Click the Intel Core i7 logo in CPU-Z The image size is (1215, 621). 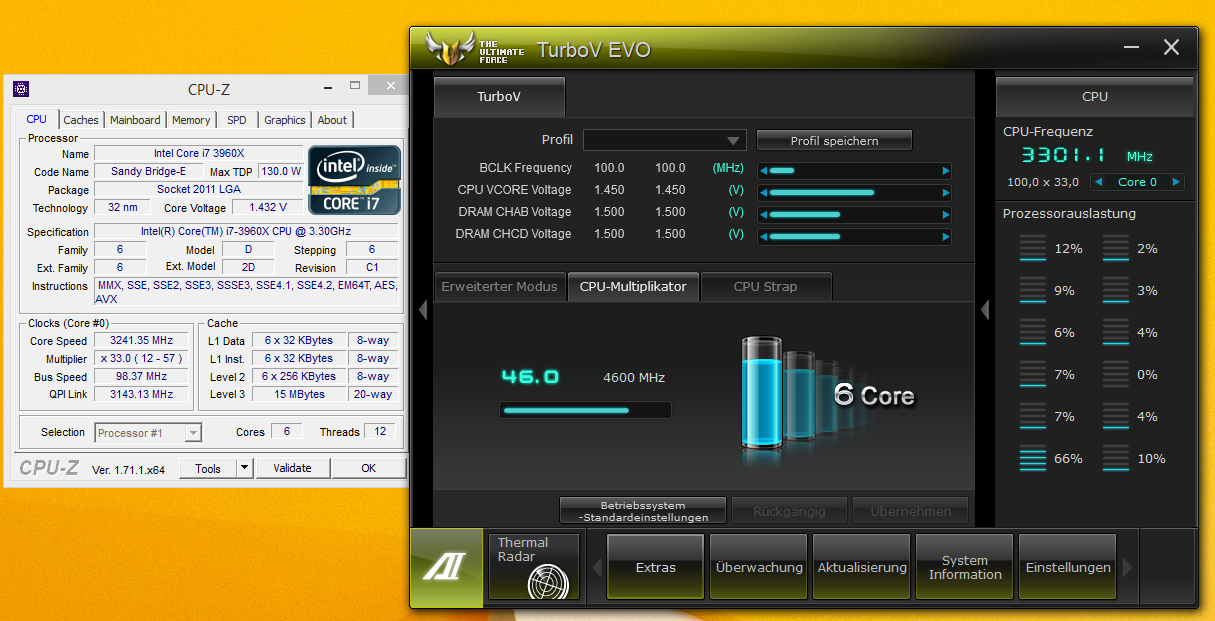tap(355, 180)
